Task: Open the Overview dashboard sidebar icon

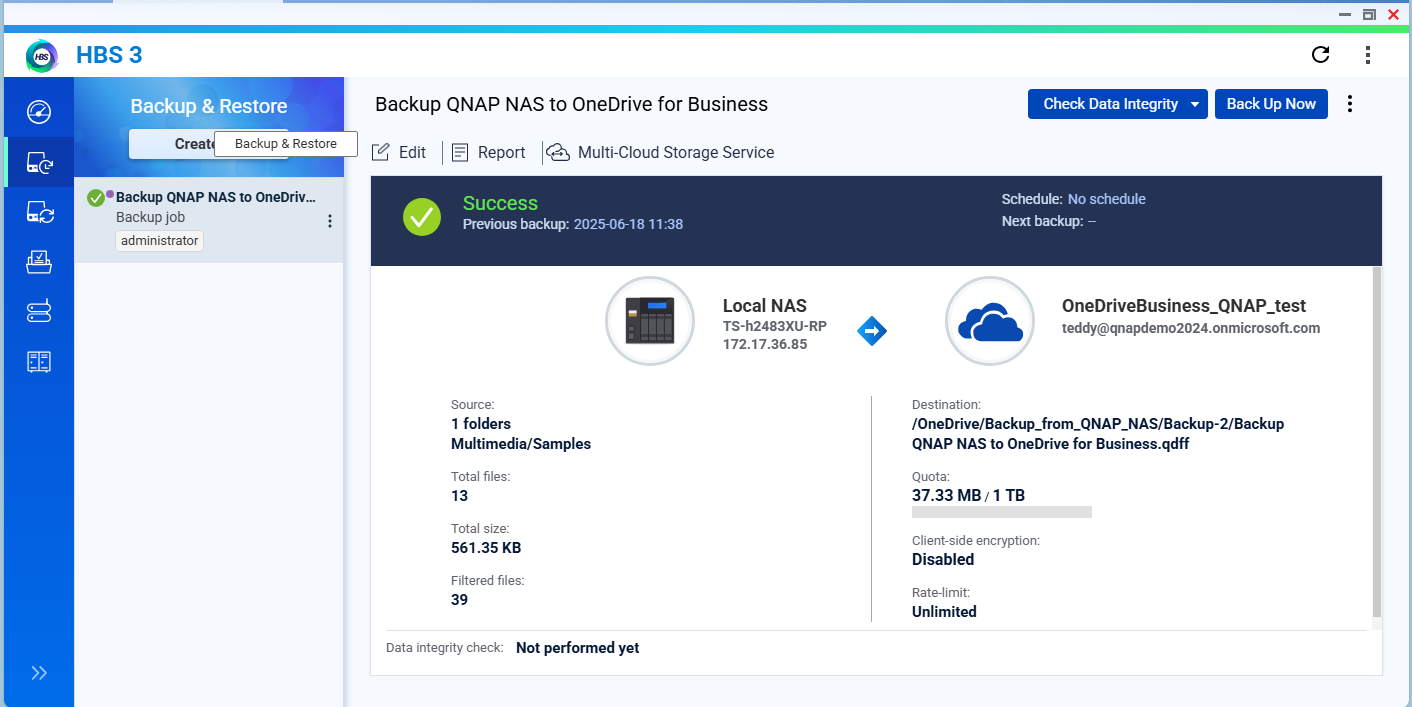Action: (x=39, y=111)
